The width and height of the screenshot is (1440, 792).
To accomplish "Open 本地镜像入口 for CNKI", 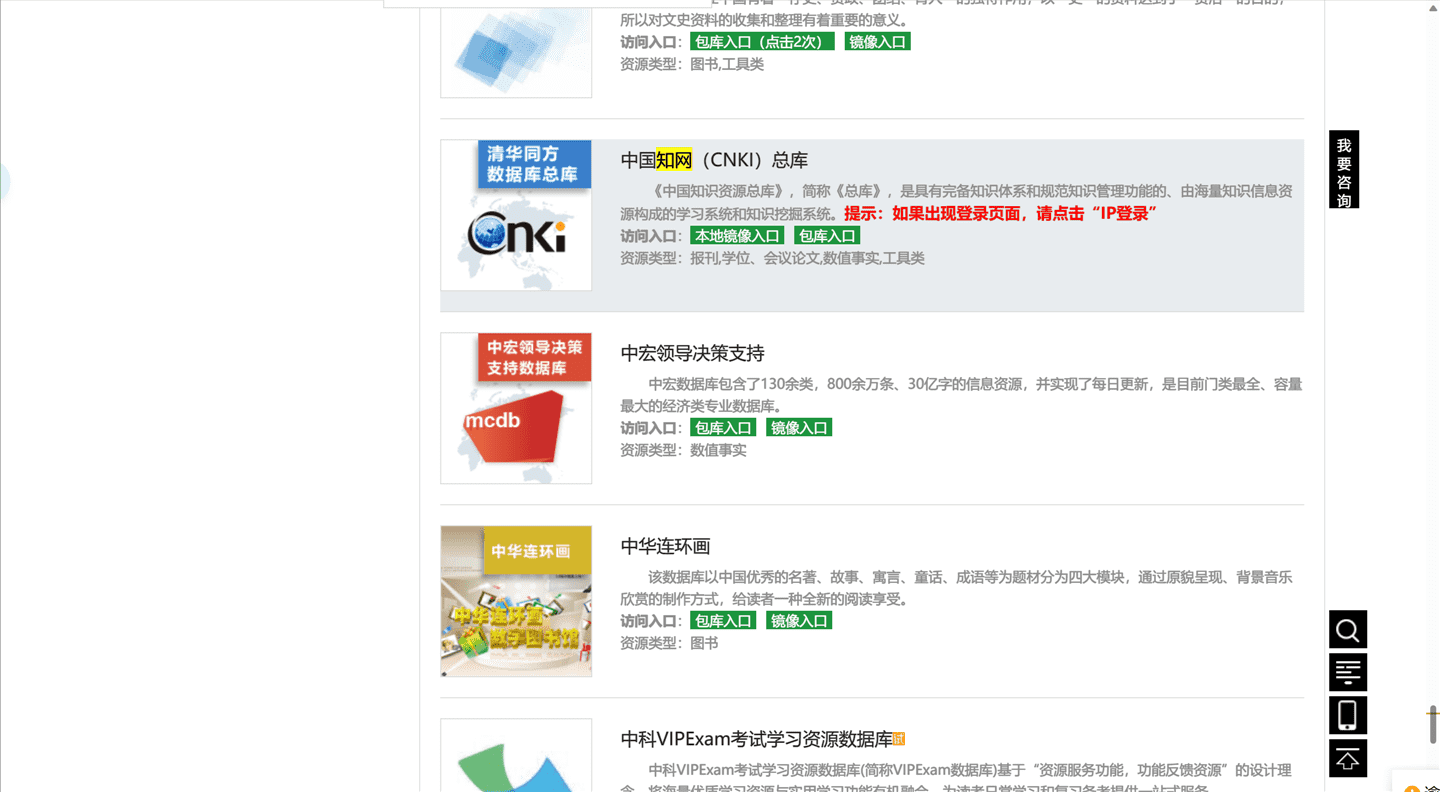I will click(x=737, y=236).
